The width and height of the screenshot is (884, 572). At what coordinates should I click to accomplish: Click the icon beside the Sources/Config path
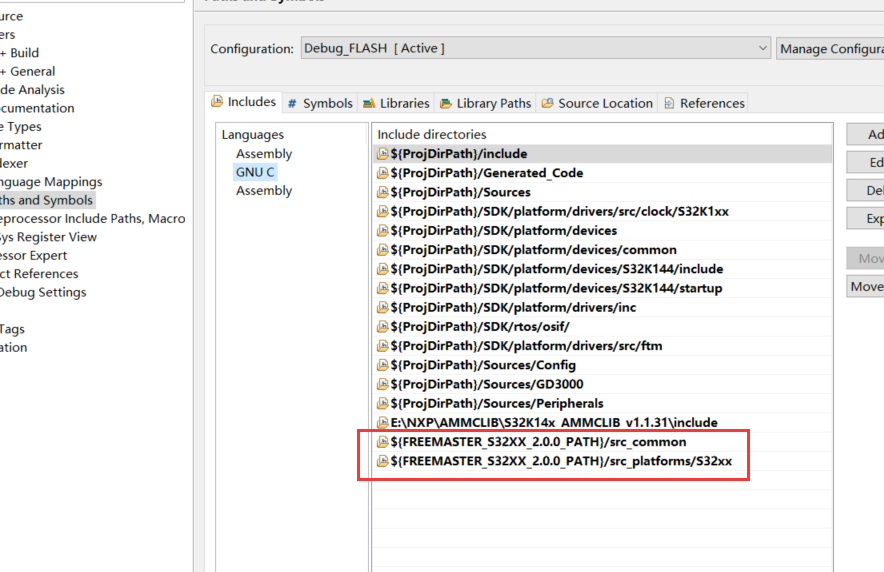pyautogui.click(x=382, y=365)
